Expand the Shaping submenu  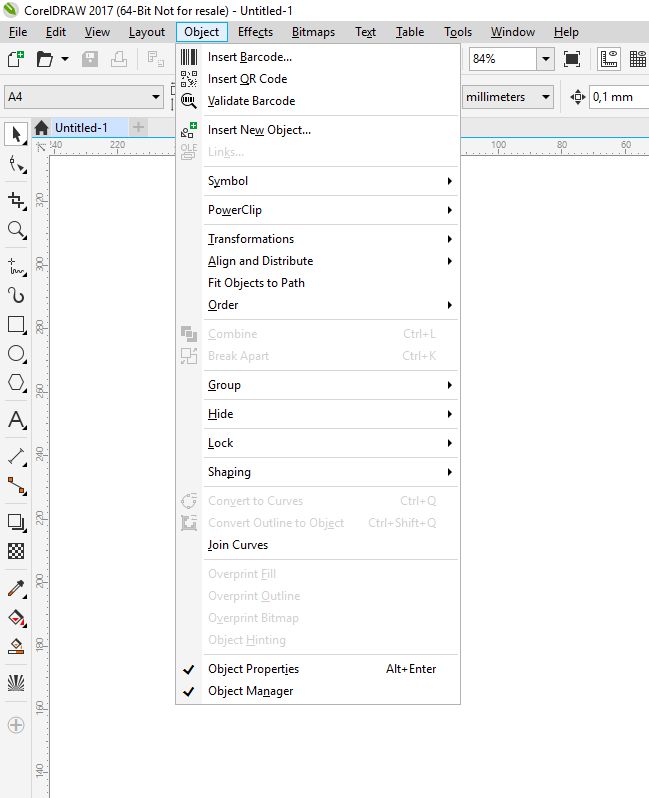(318, 472)
